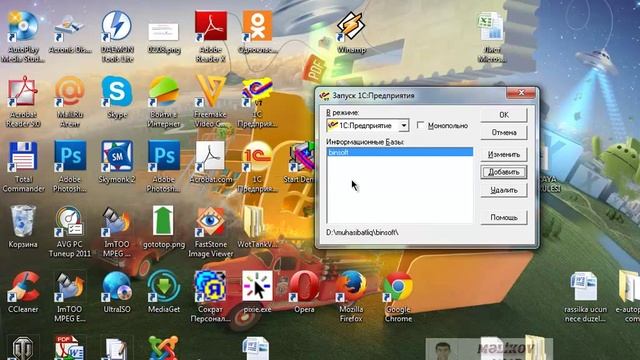Click the Помощь button

[504, 218]
